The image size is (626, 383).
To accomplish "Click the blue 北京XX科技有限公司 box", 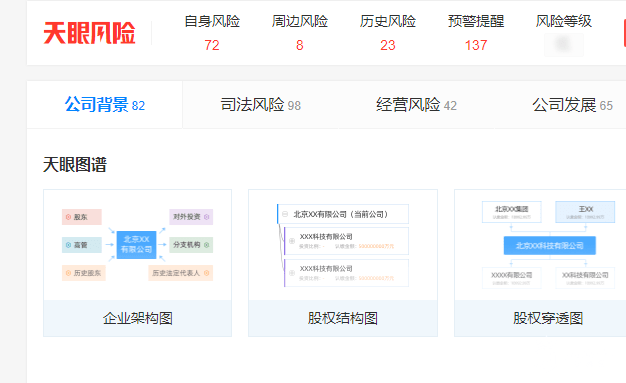I will [550, 245].
